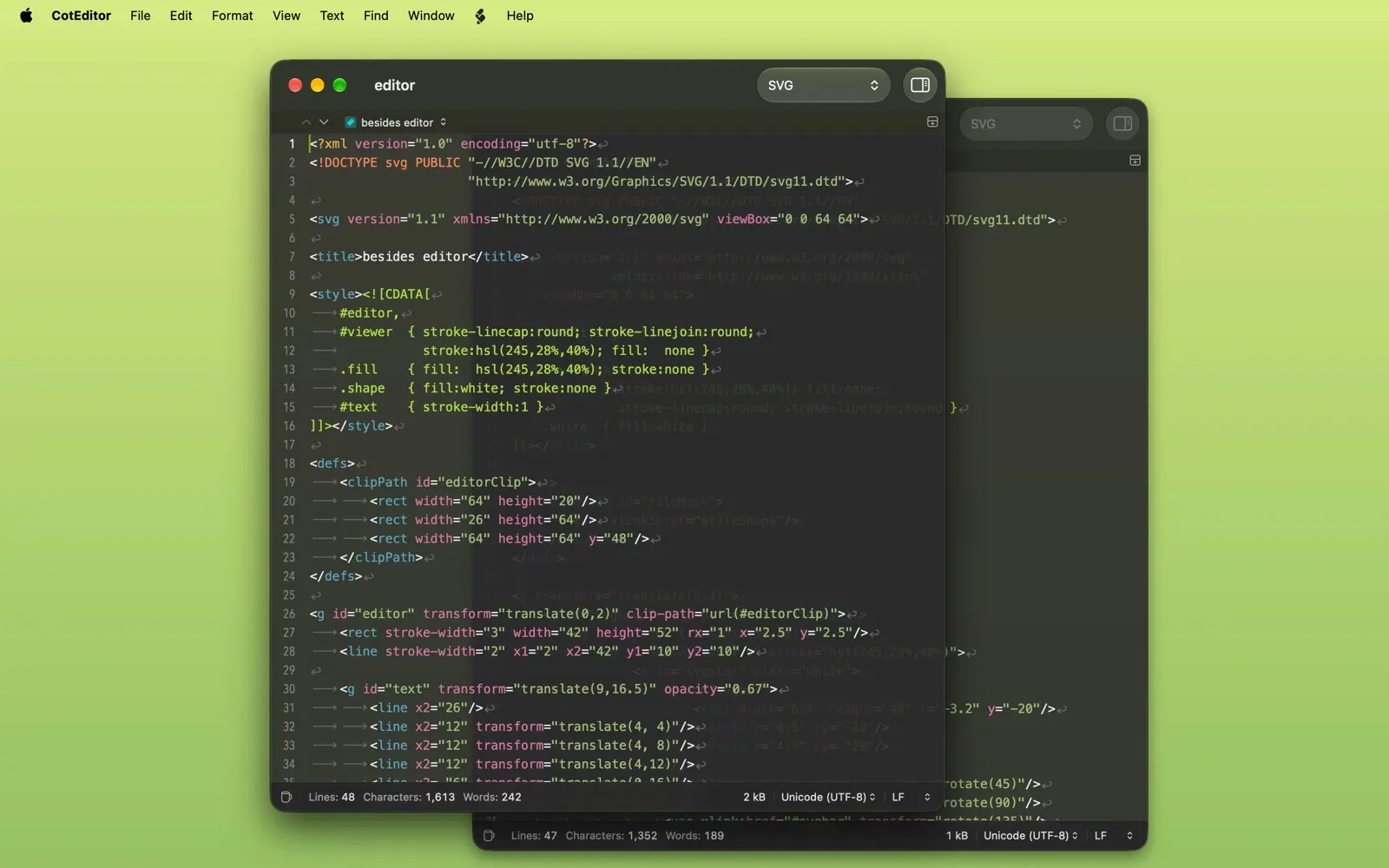Click the 'editor' window title

(x=394, y=85)
